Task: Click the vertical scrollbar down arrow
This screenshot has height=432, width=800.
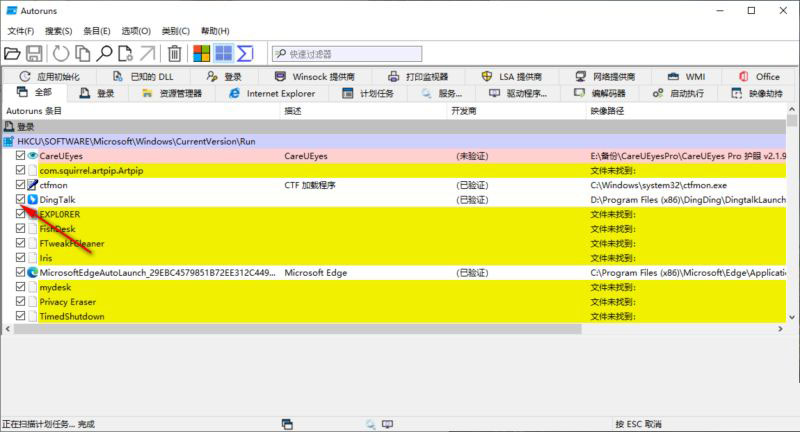Action: pyautogui.click(x=791, y=317)
